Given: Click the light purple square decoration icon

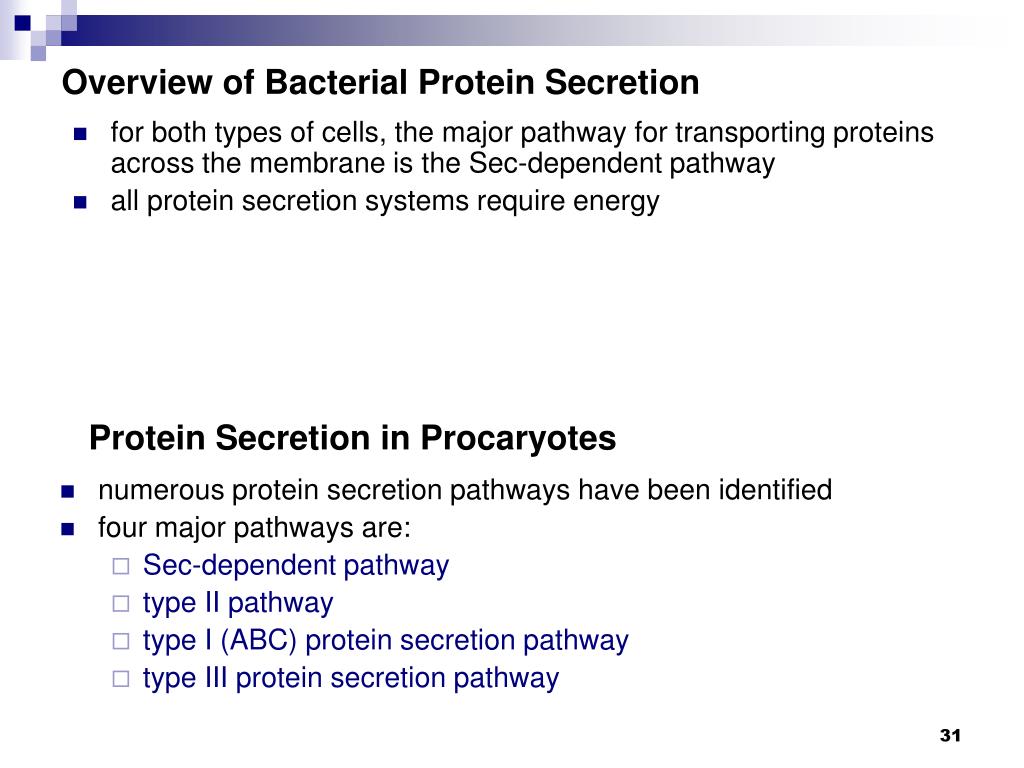Looking at the screenshot, I should coord(38,53).
